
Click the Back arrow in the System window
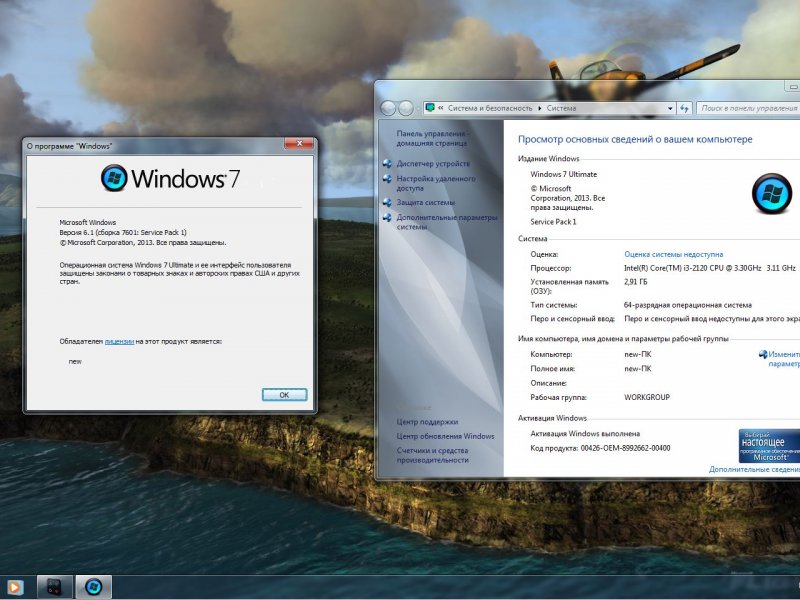388,108
